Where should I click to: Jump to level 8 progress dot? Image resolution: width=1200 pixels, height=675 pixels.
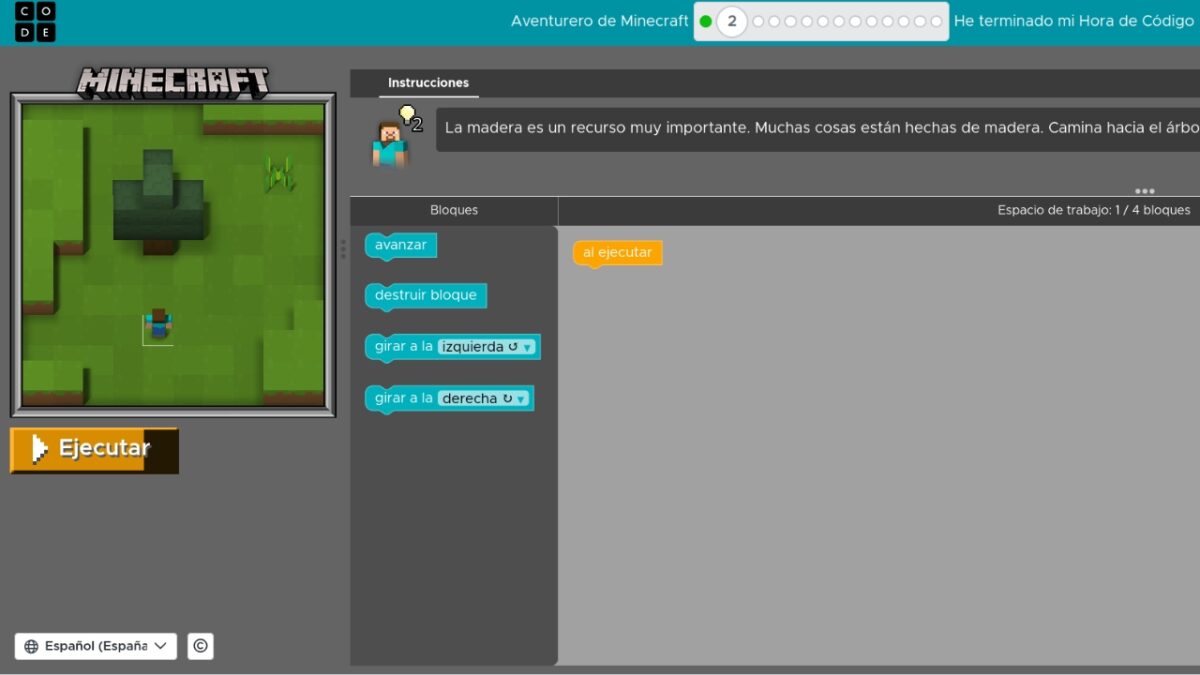click(839, 21)
